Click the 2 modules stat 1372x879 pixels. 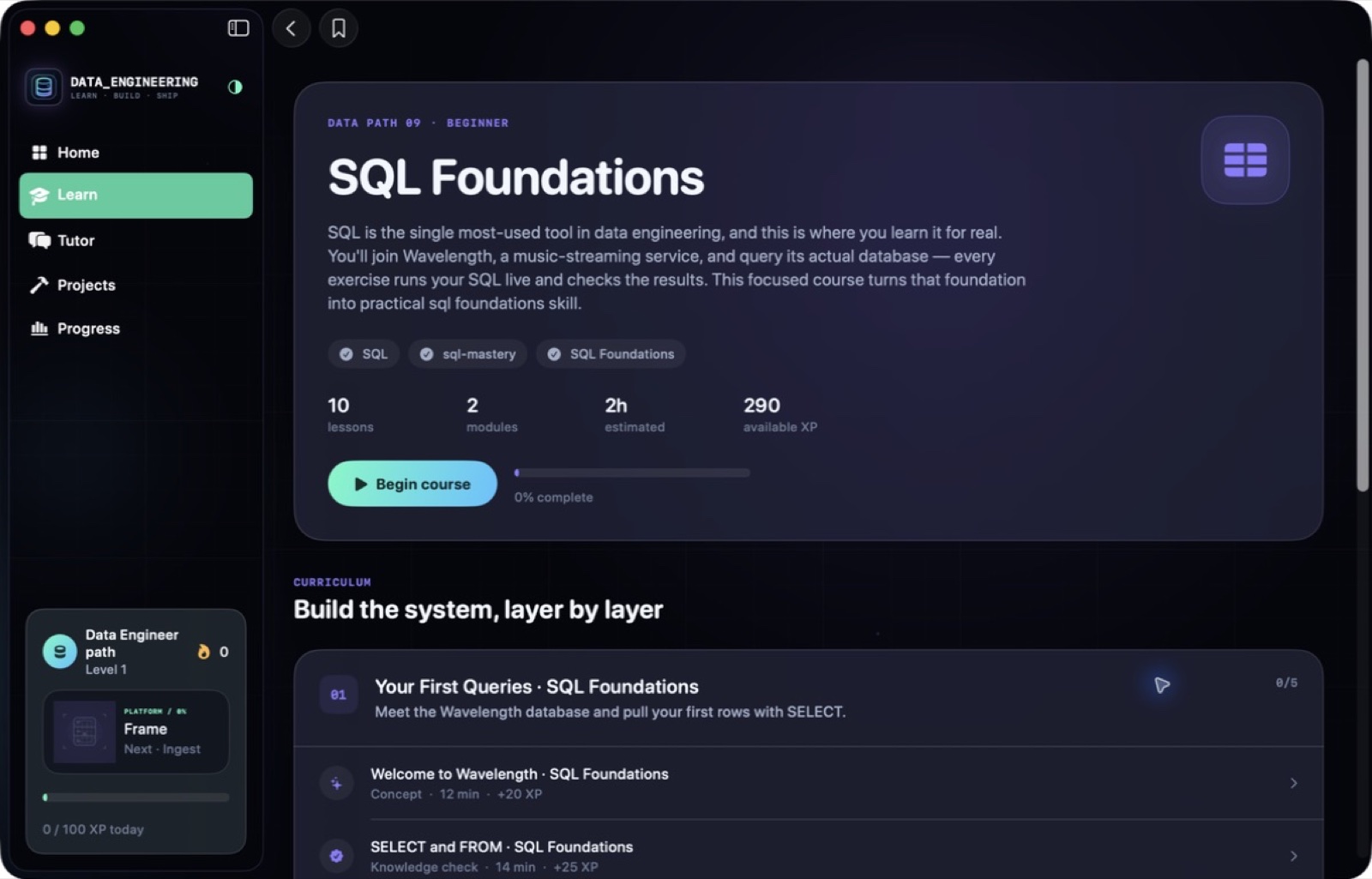pyautogui.click(x=491, y=414)
